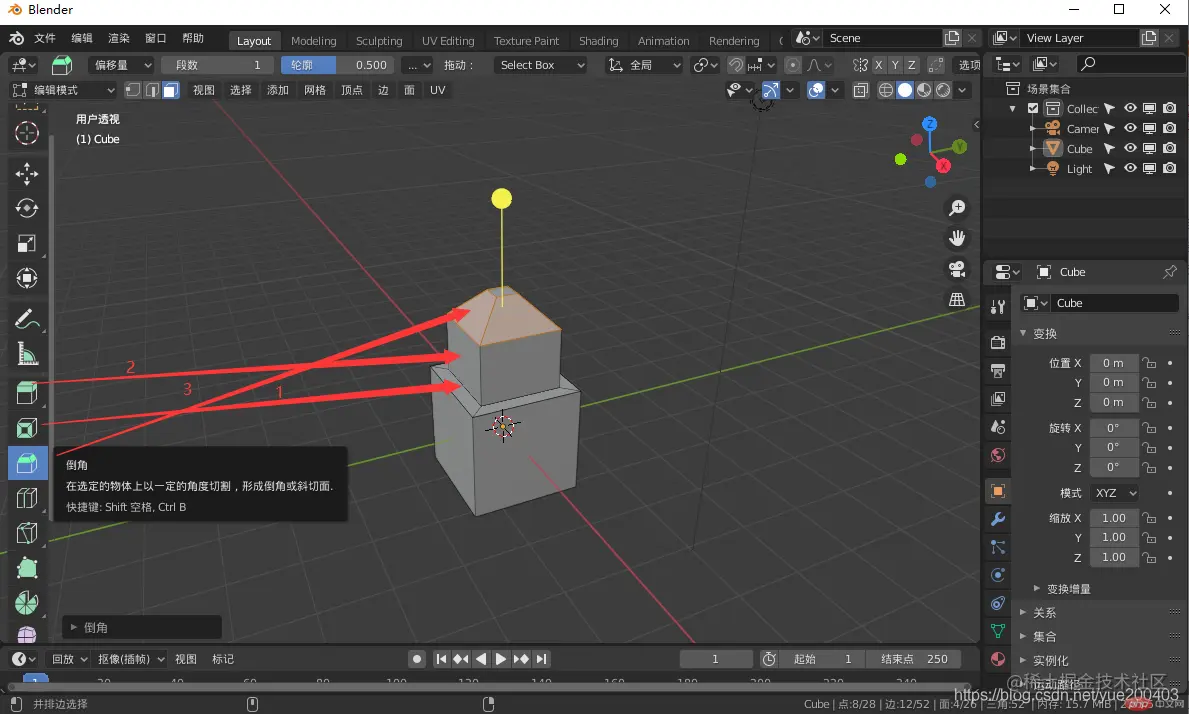The image size is (1189, 714).
Task: Open the Select Box drag dropdown
Action: click(x=541, y=65)
